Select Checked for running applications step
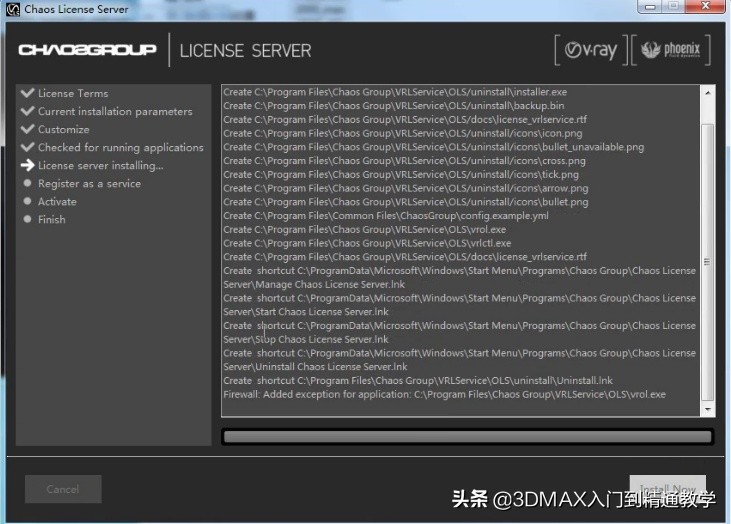The image size is (731, 524). click(x=121, y=147)
